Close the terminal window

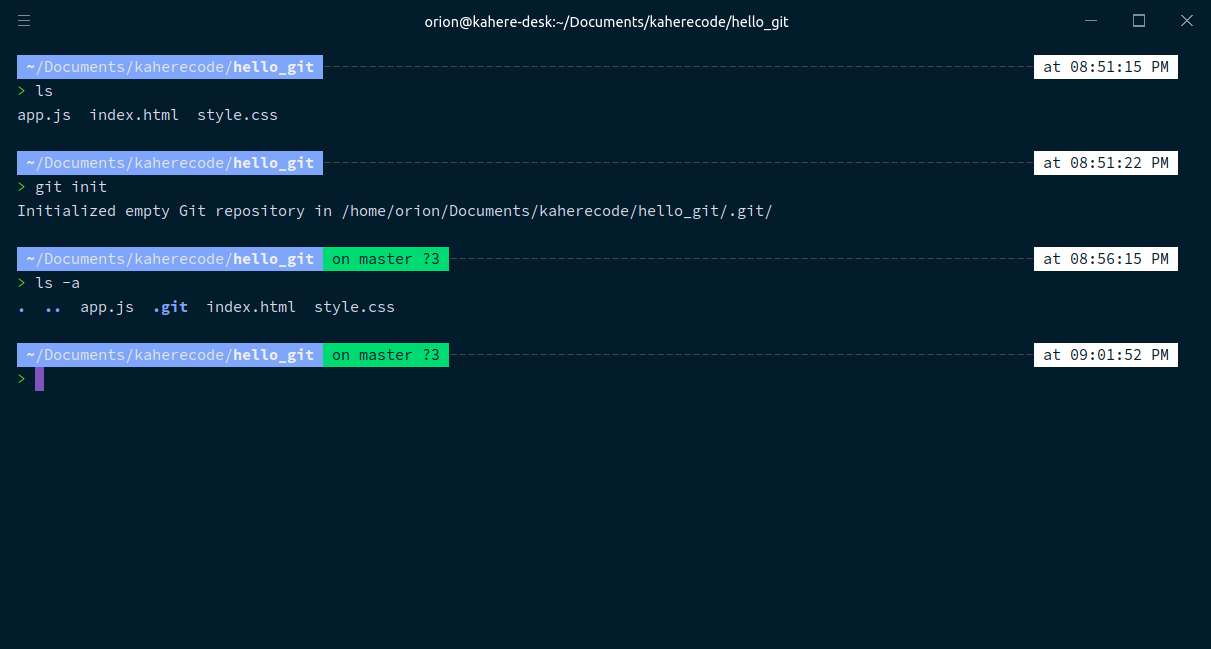tap(1186, 21)
